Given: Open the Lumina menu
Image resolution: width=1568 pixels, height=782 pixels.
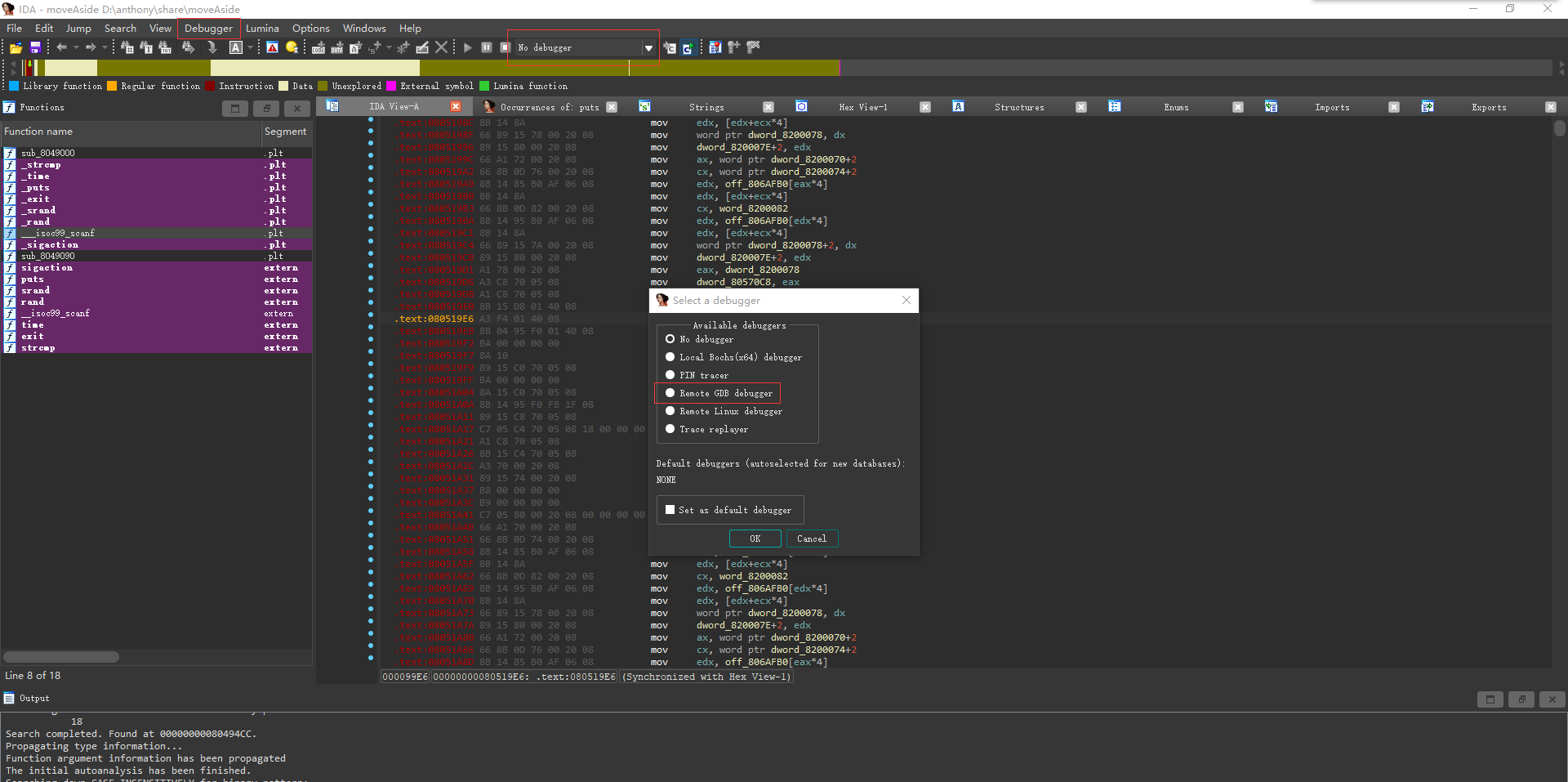Looking at the screenshot, I should pyautogui.click(x=262, y=28).
